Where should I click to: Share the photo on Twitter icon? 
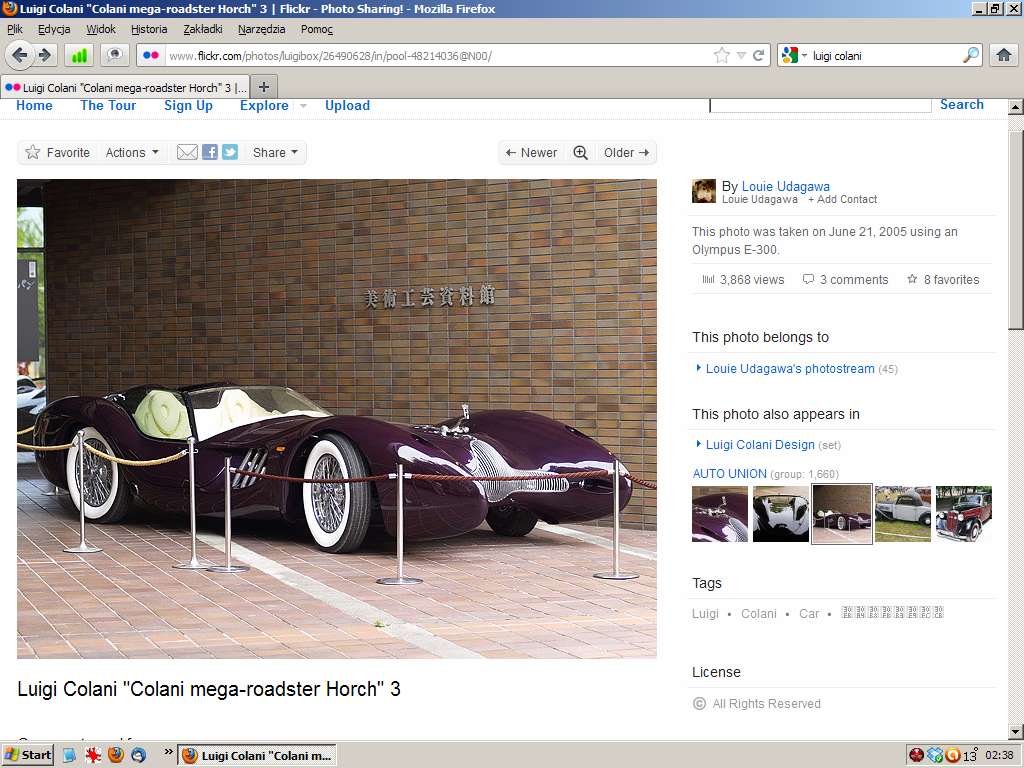tap(230, 152)
